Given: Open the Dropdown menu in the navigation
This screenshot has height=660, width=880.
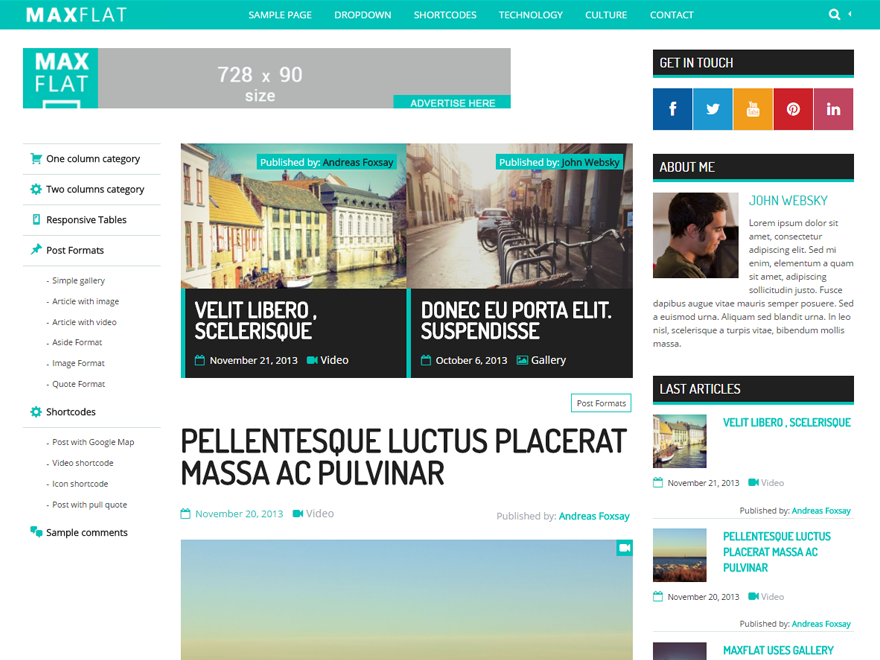Looking at the screenshot, I should click(362, 15).
